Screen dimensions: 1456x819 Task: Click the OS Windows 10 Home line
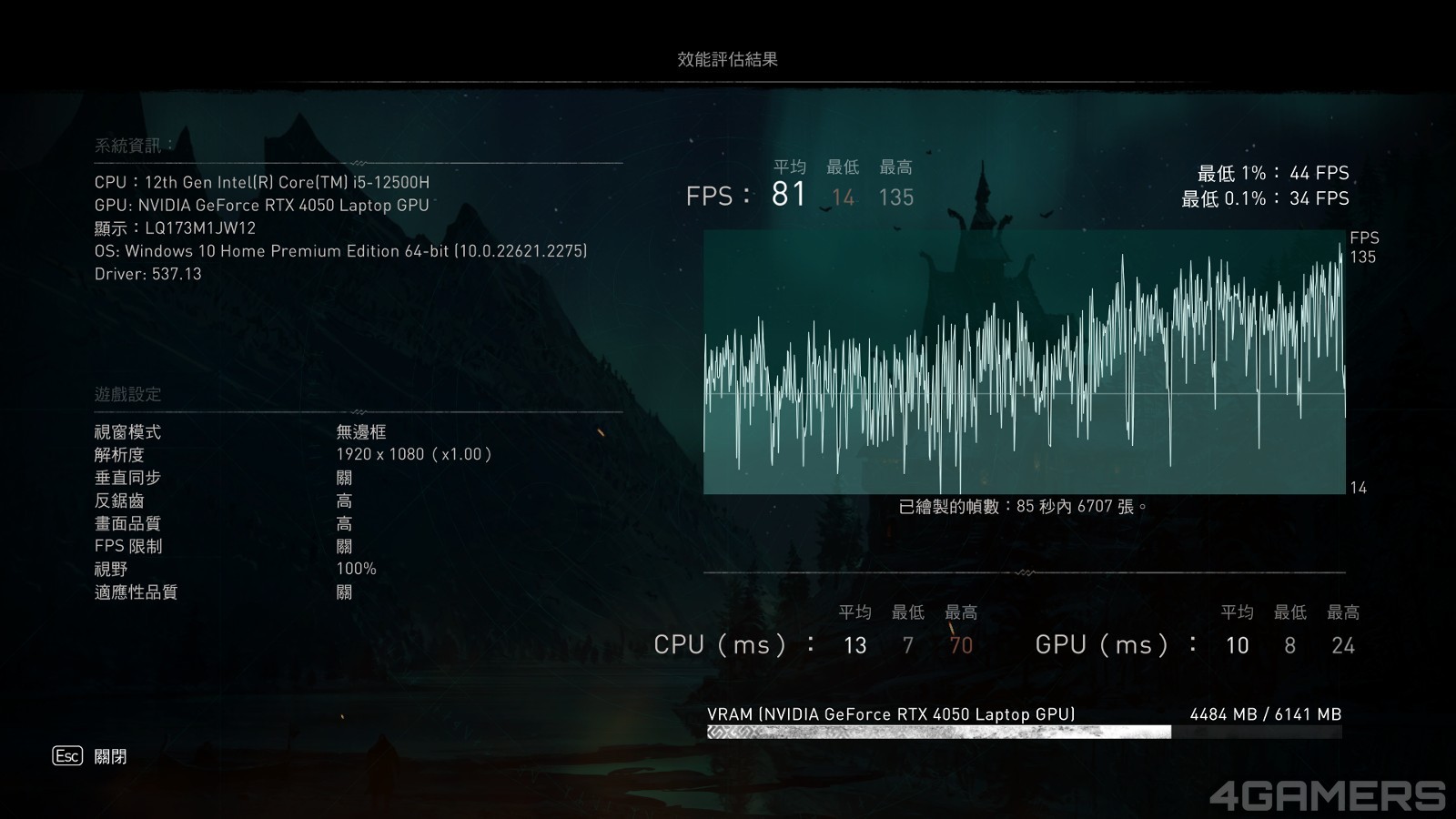click(340, 250)
